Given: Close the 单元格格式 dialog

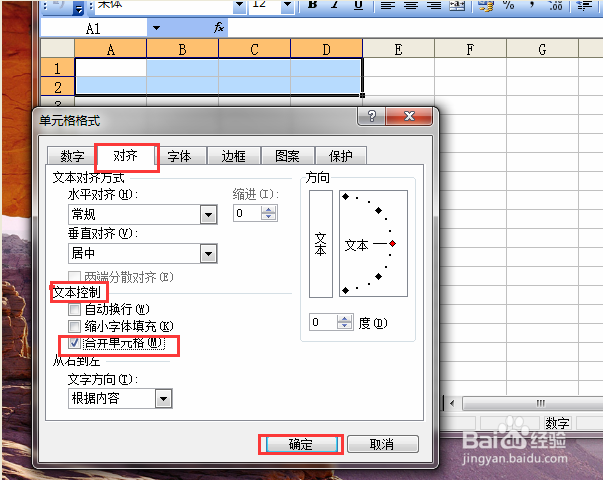Looking at the screenshot, I should (409, 116).
